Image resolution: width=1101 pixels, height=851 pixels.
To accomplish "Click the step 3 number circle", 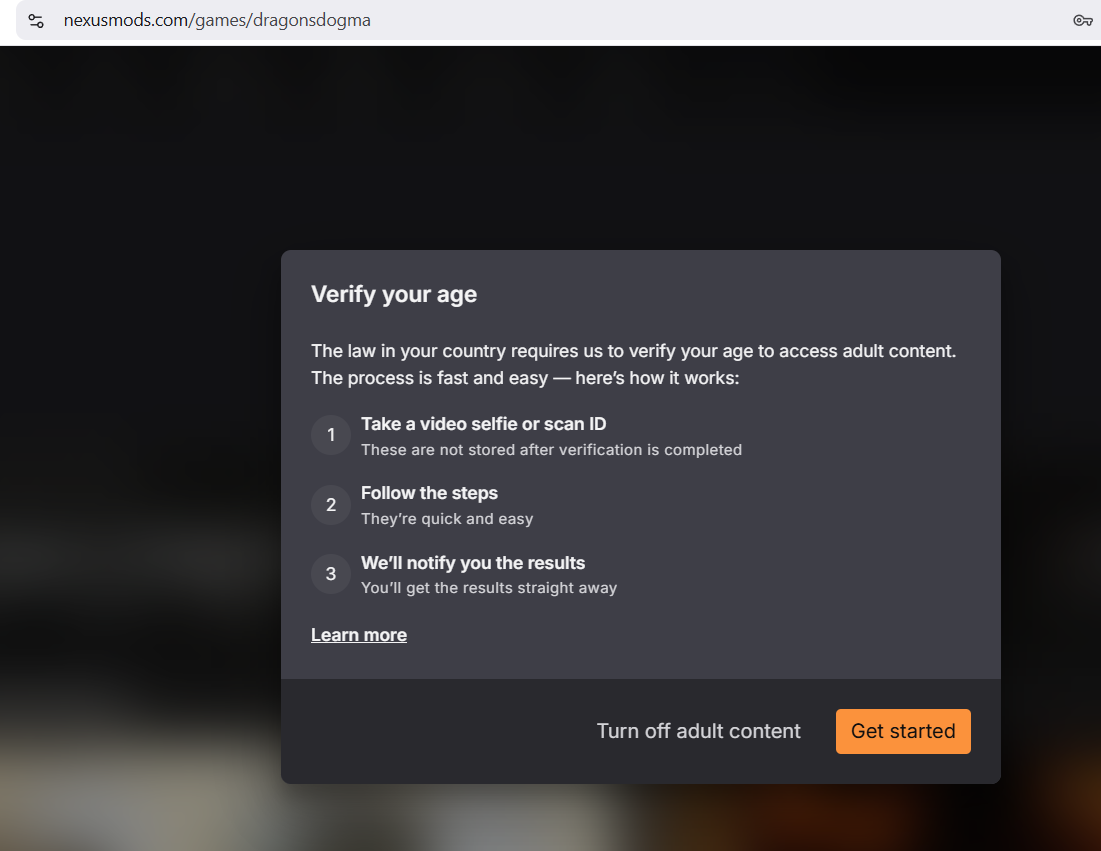I will pos(331,574).
